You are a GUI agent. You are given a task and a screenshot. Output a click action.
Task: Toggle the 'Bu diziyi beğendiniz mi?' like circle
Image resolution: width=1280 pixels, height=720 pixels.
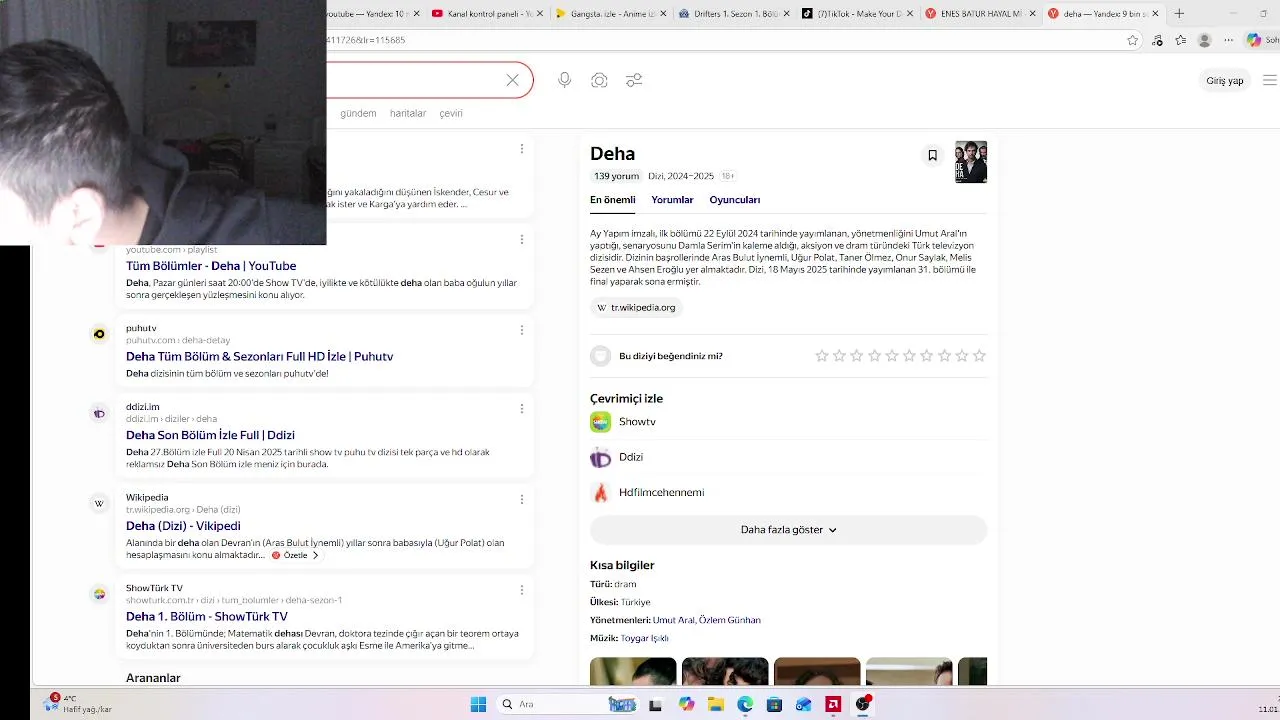pyautogui.click(x=600, y=356)
